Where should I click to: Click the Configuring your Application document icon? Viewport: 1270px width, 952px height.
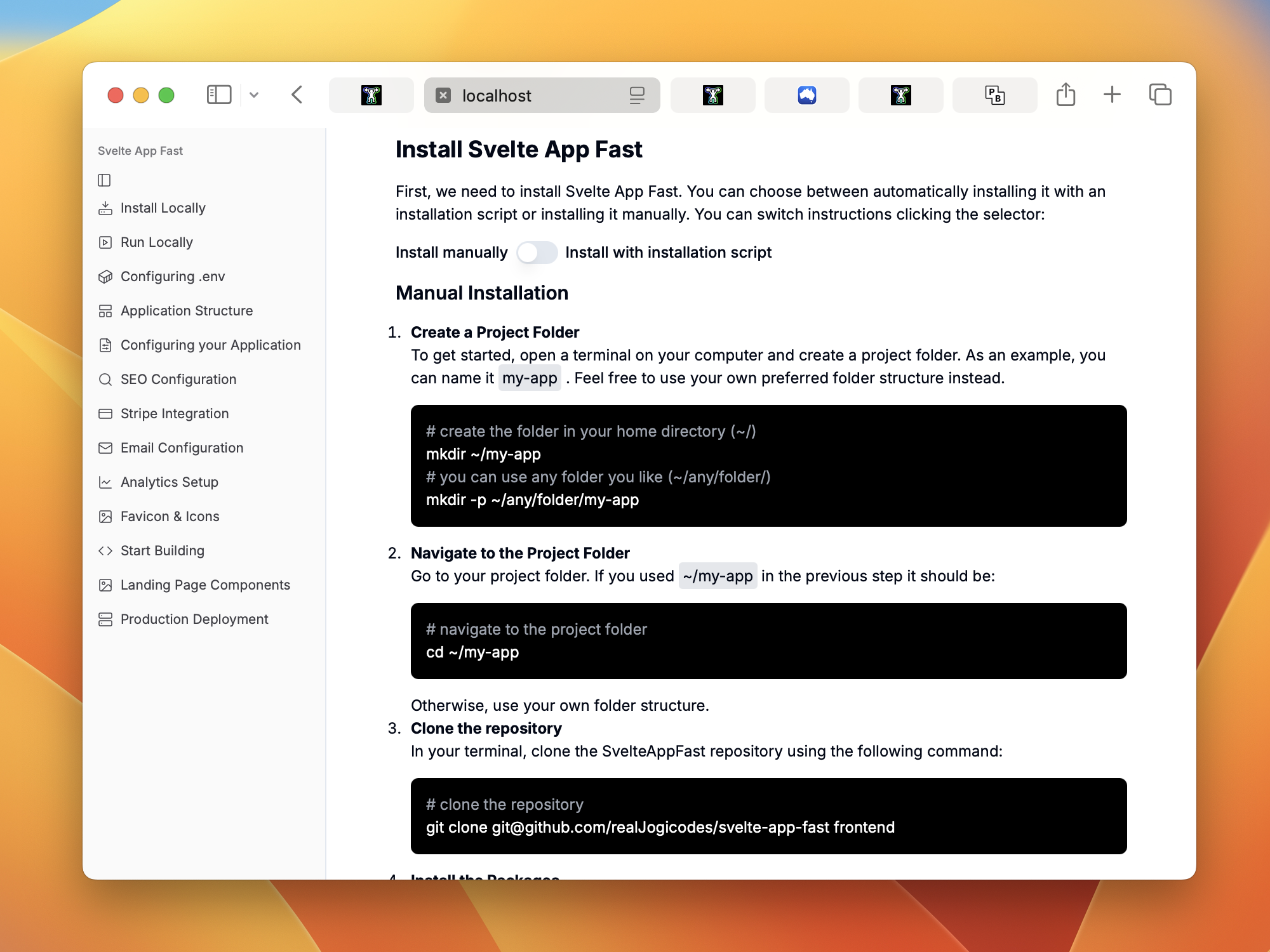click(105, 345)
